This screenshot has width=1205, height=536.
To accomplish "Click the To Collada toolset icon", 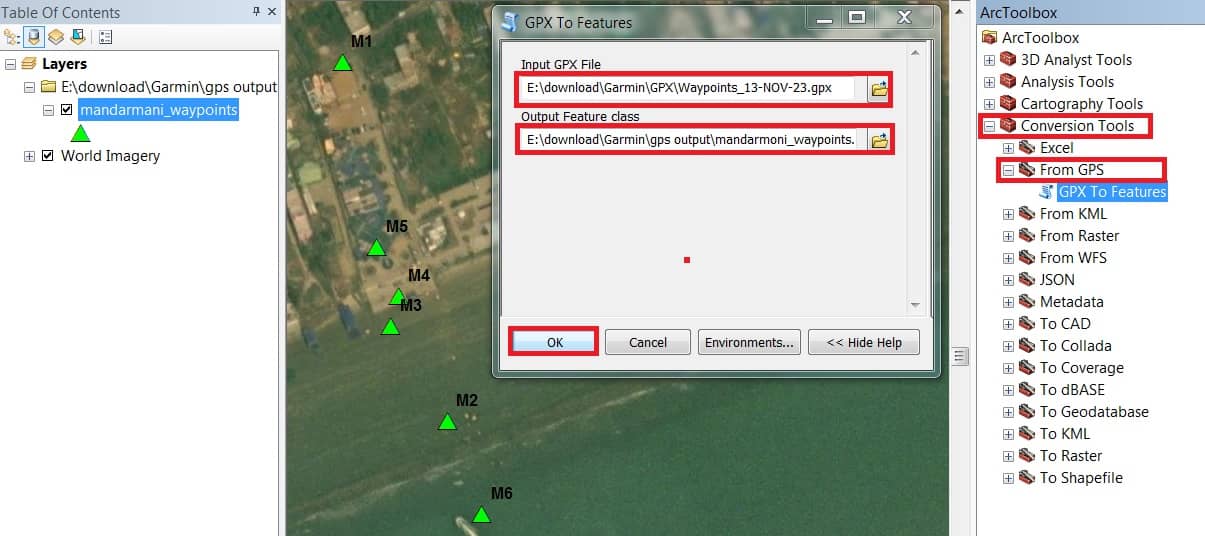I will click(x=1027, y=346).
